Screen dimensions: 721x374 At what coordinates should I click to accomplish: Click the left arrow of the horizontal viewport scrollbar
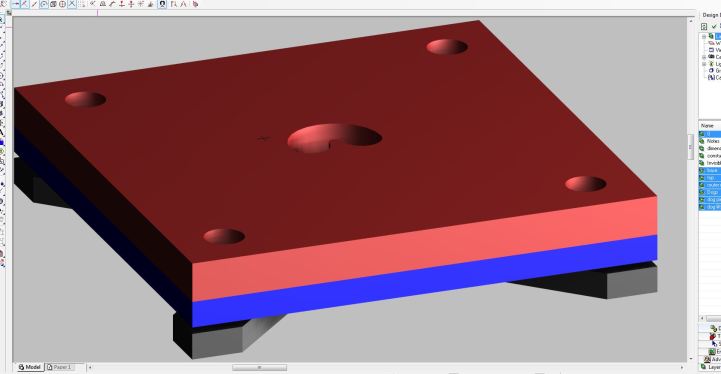coord(90,368)
